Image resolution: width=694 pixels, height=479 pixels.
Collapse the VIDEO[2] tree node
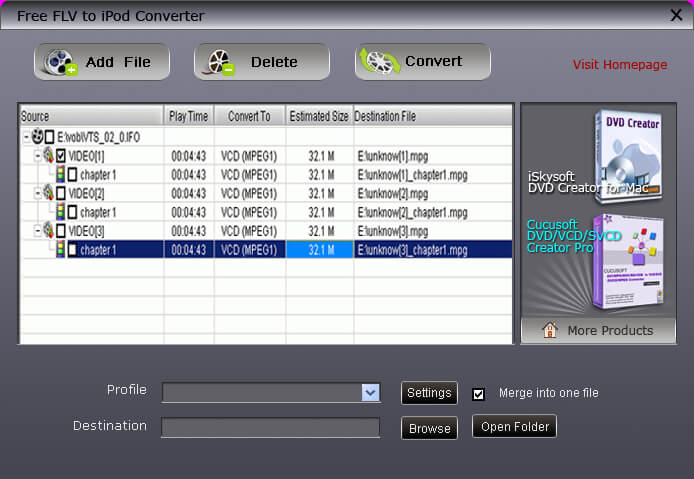click(x=37, y=193)
